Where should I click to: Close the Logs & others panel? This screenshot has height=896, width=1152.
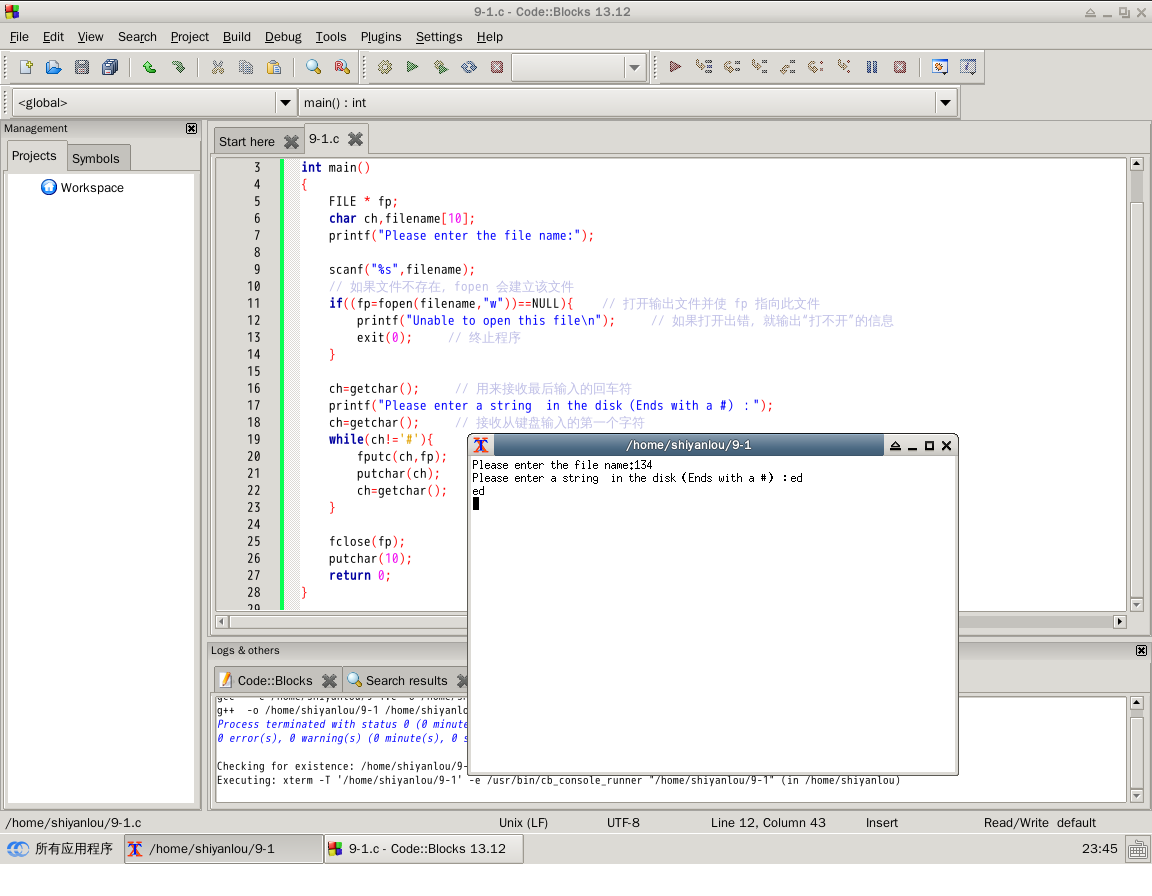(1141, 651)
